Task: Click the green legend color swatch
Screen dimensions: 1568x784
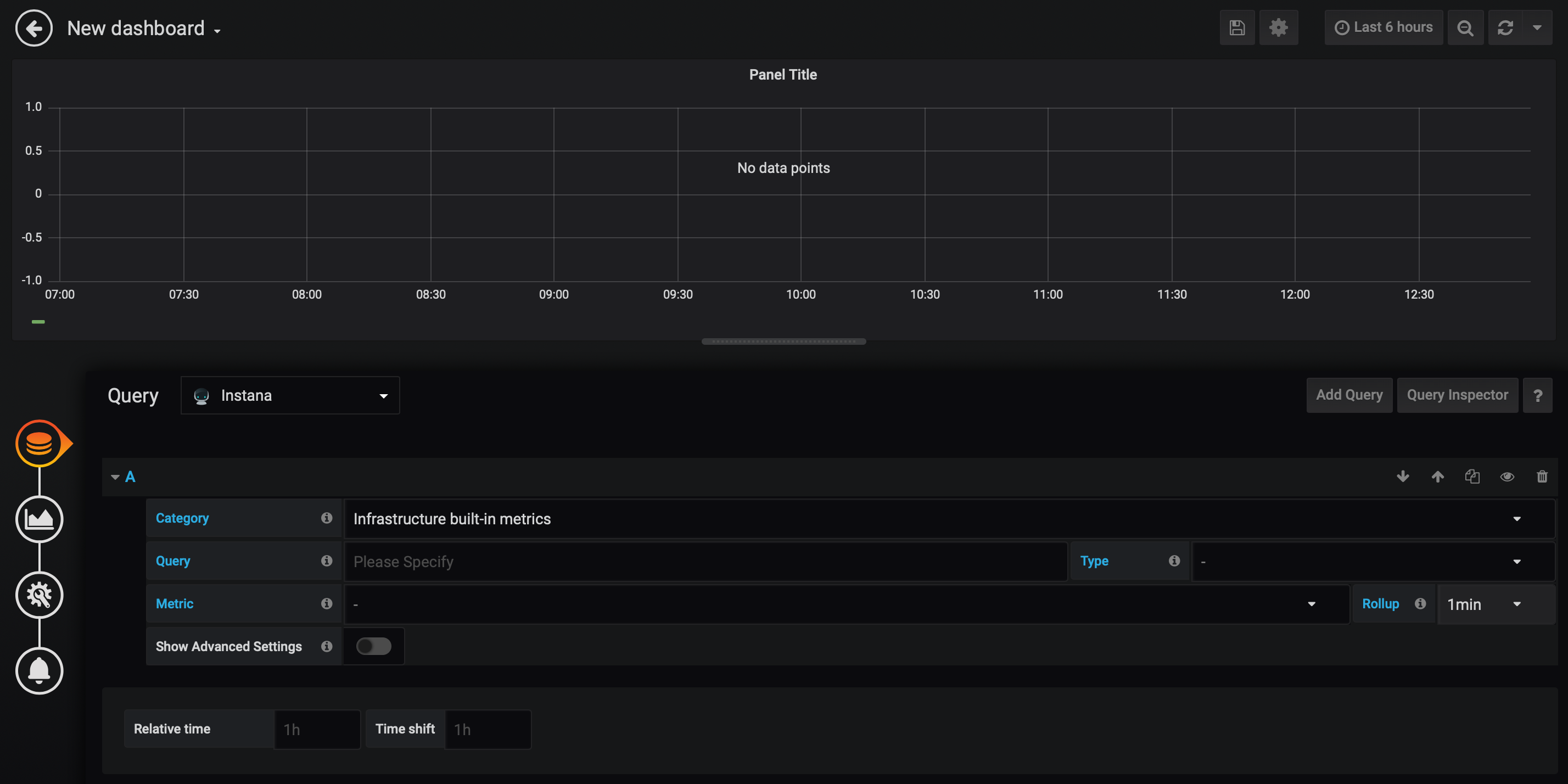Action: click(x=38, y=321)
